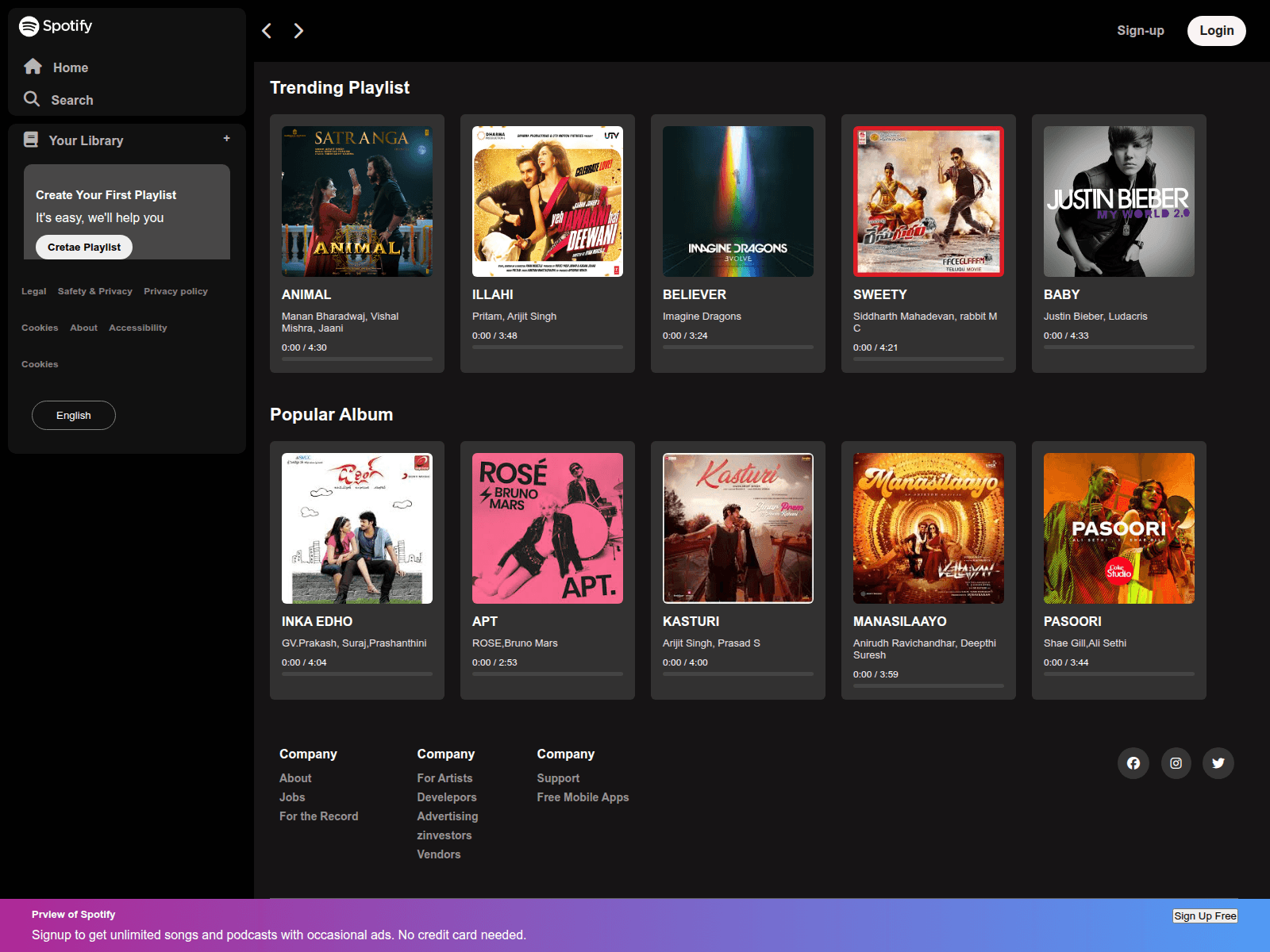This screenshot has height=952, width=1270.
Task: Navigate back with the left chevron
Action: [x=267, y=30]
